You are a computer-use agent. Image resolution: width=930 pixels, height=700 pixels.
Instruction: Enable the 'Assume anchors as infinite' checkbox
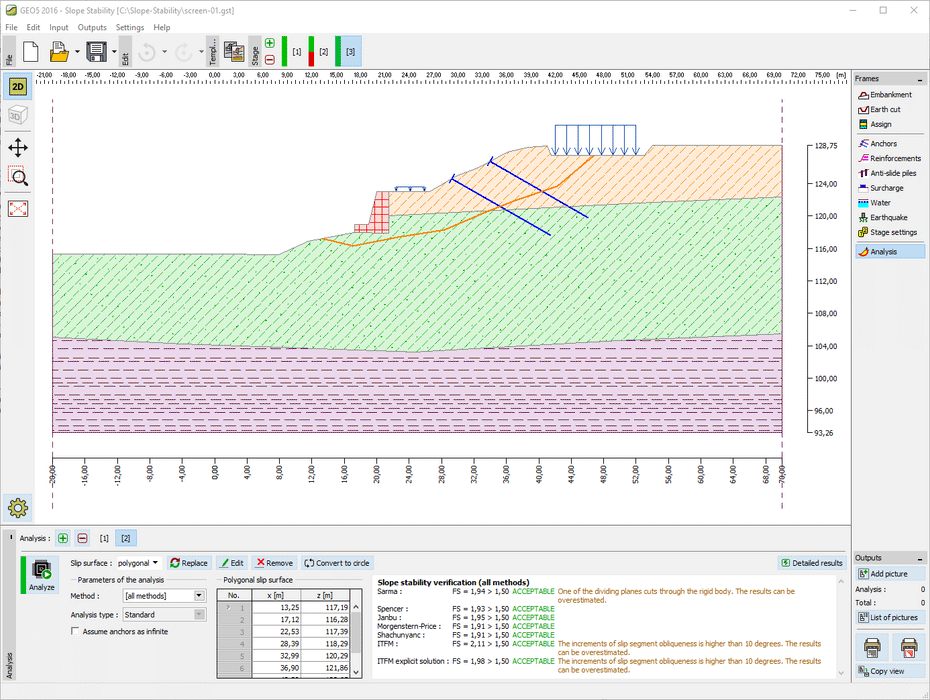click(x=75, y=630)
